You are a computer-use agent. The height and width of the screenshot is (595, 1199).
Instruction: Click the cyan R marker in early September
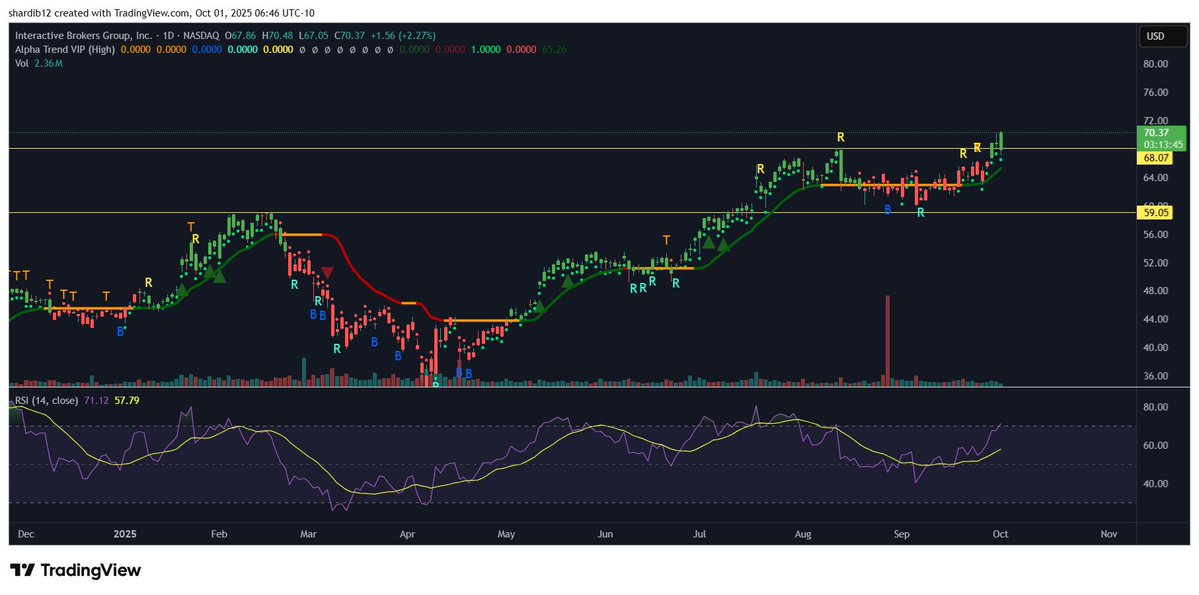pyautogui.click(x=921, y=213)
